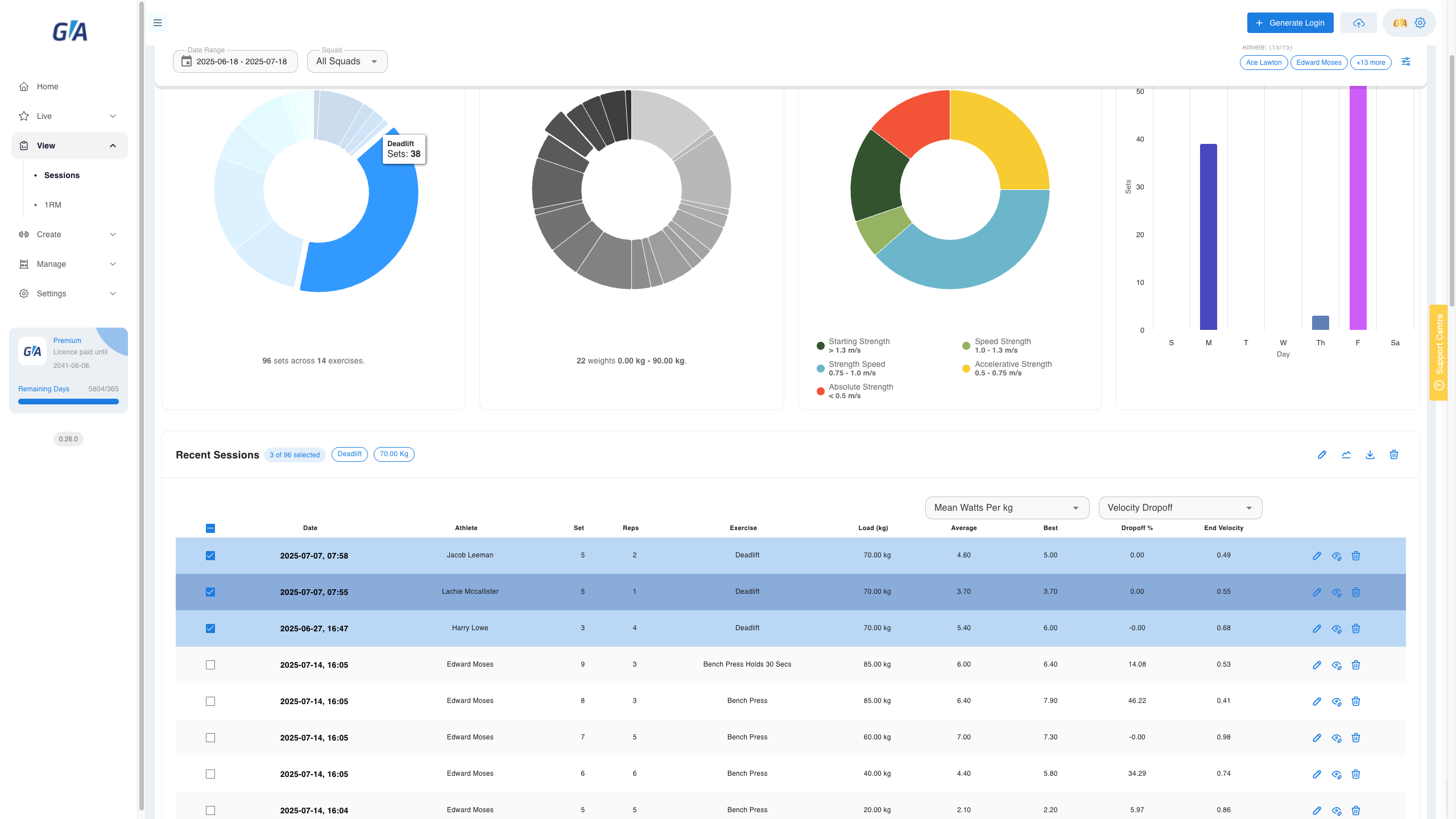1456x819 pixels.
Task: Click the +13 more athletes chip
Action: [1371, 63]
